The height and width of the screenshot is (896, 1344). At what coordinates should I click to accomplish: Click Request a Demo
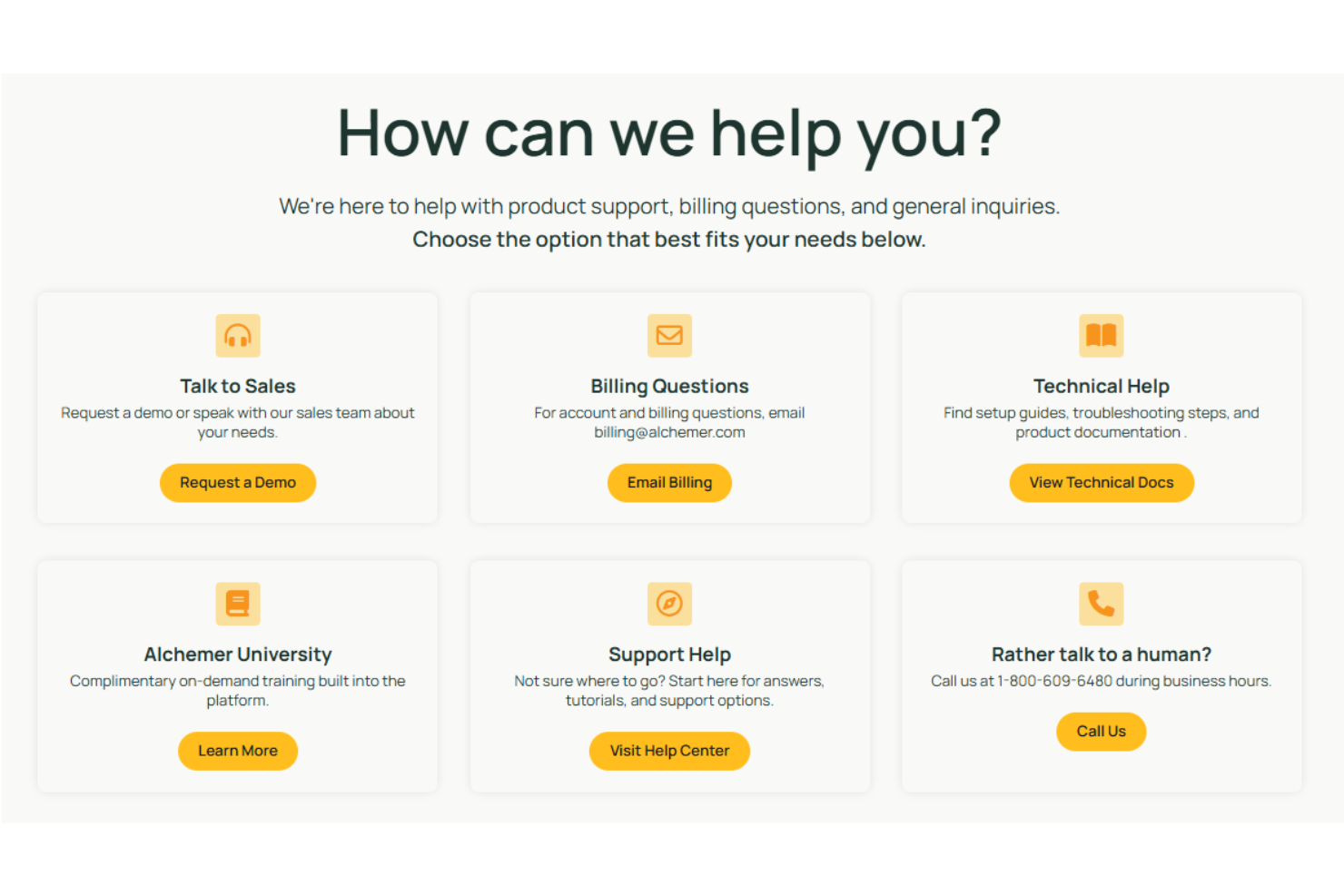click(x=237, y=482)
